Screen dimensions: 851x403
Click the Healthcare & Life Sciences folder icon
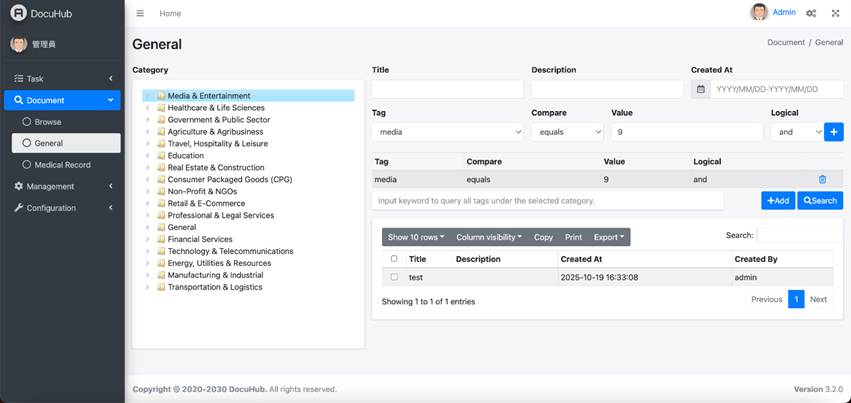[x=161, y=107]
